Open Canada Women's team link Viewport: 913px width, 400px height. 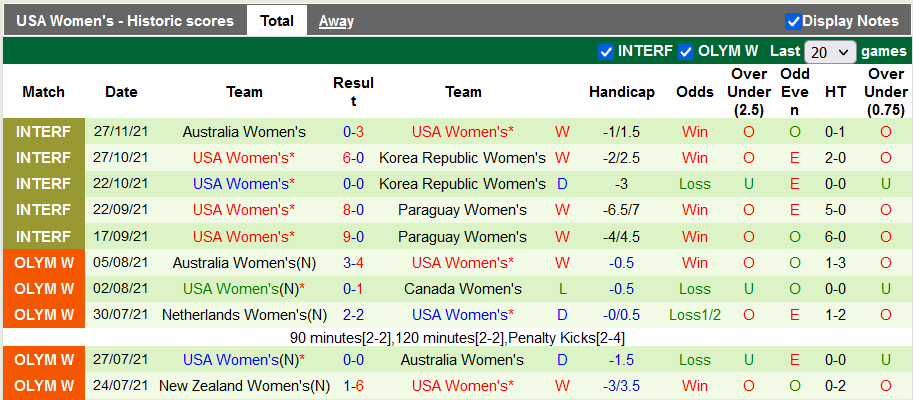pos(462,288)
